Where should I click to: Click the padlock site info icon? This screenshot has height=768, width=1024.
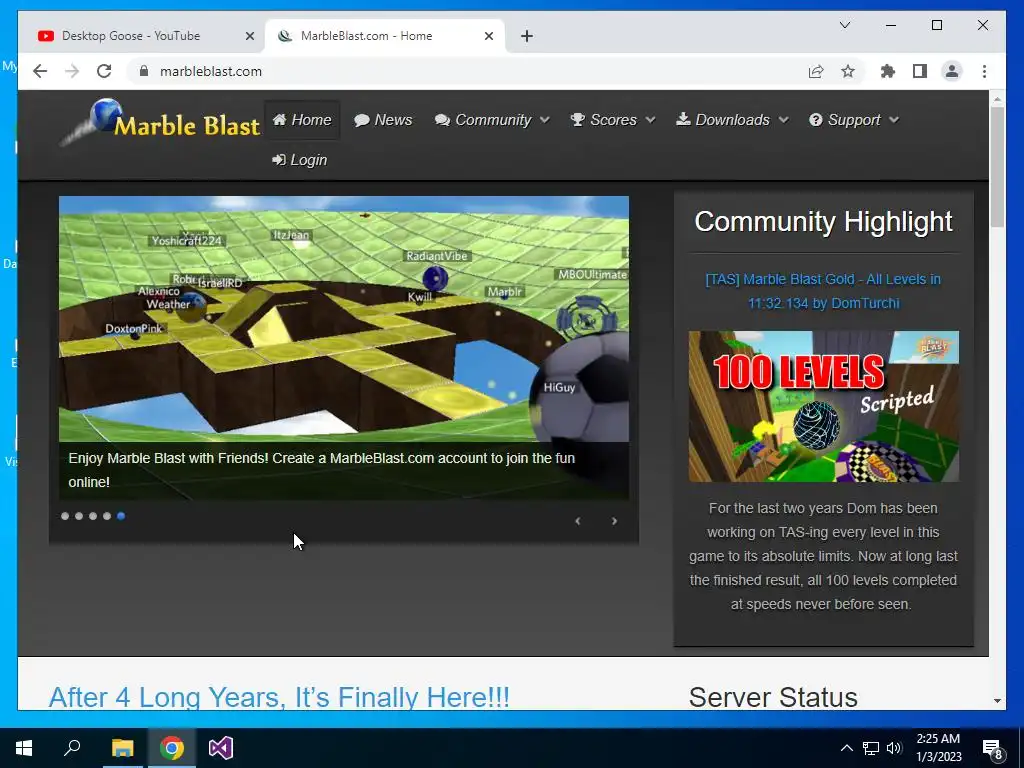[x=144, y=71]
